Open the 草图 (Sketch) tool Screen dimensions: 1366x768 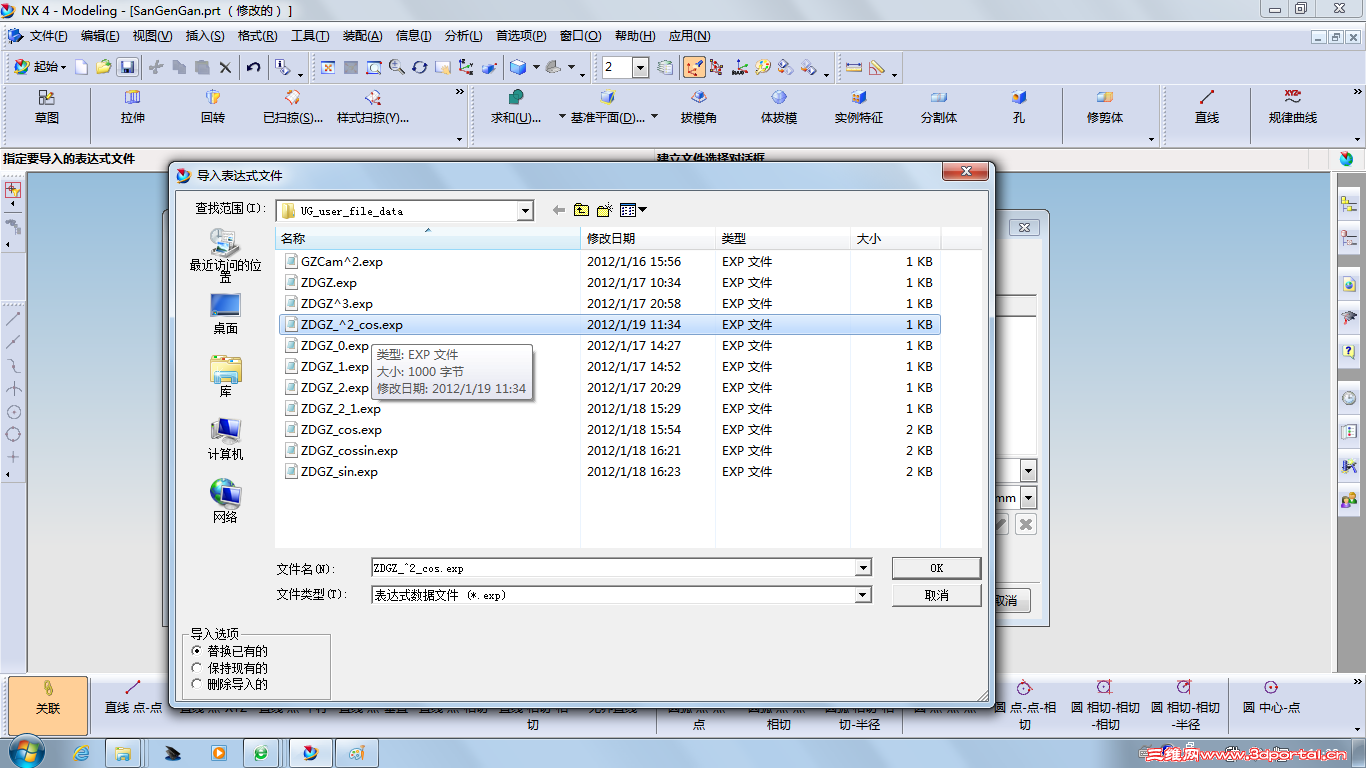pyautogui.click(x=47, y=108)
